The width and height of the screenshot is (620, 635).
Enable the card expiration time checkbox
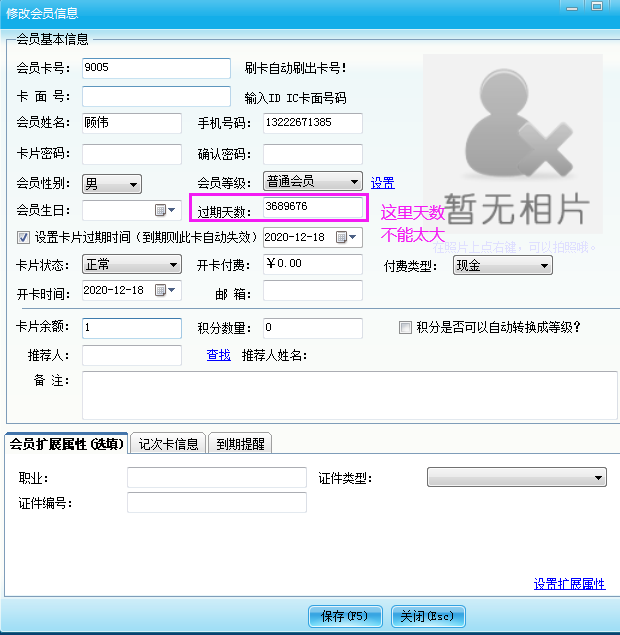click(24, 238)
